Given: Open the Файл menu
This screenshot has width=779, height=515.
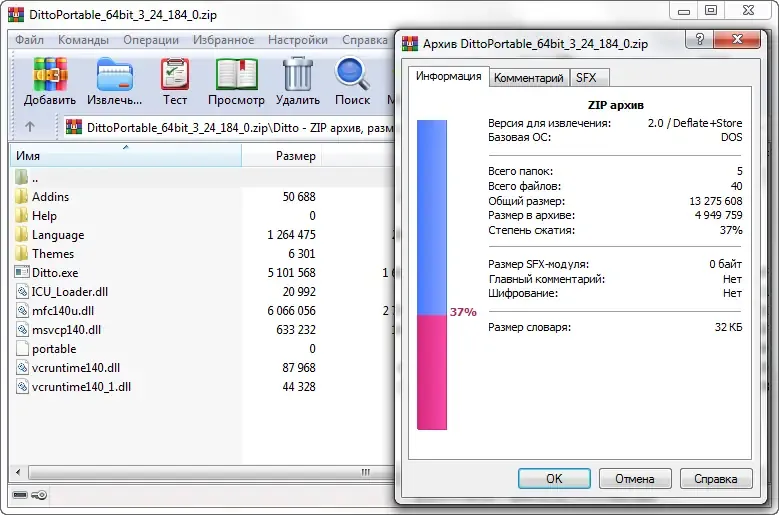Looking at the screenshot, I should click(29, 40).
